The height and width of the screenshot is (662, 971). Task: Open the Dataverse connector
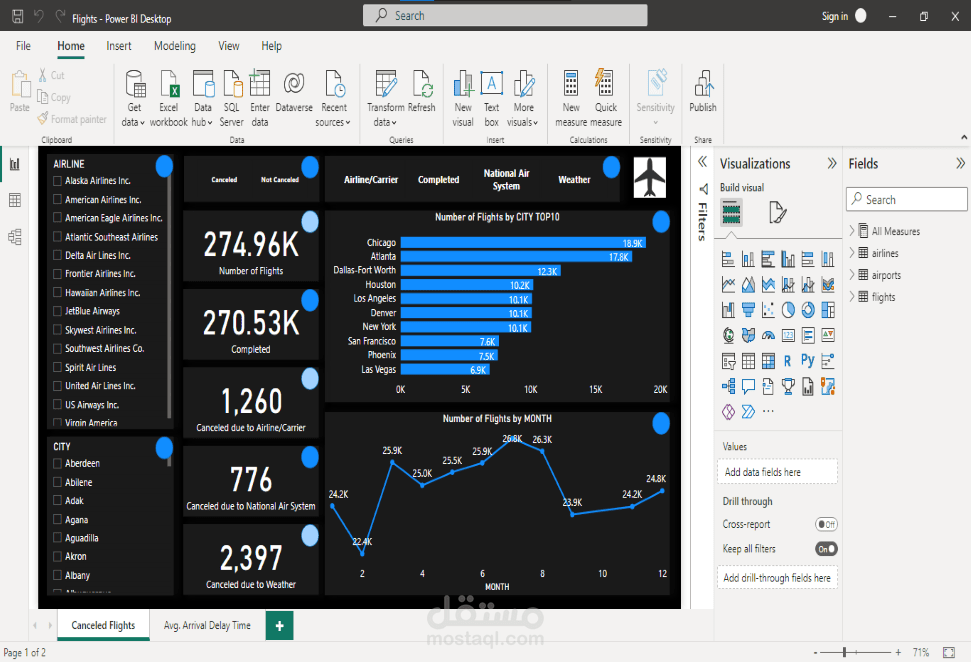tap(294, 92)
